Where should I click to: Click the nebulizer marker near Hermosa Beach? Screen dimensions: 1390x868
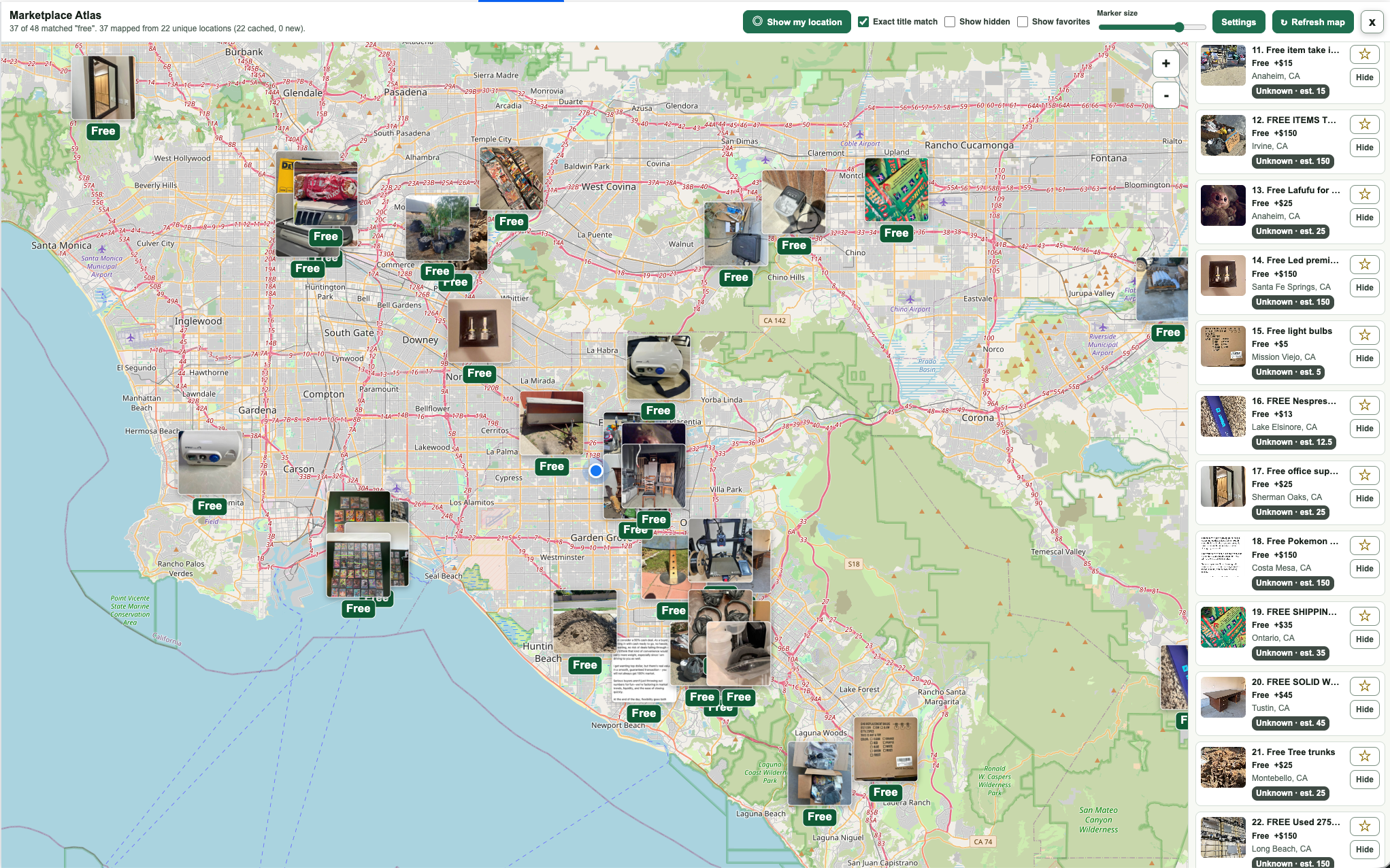[x=210, y=463]
